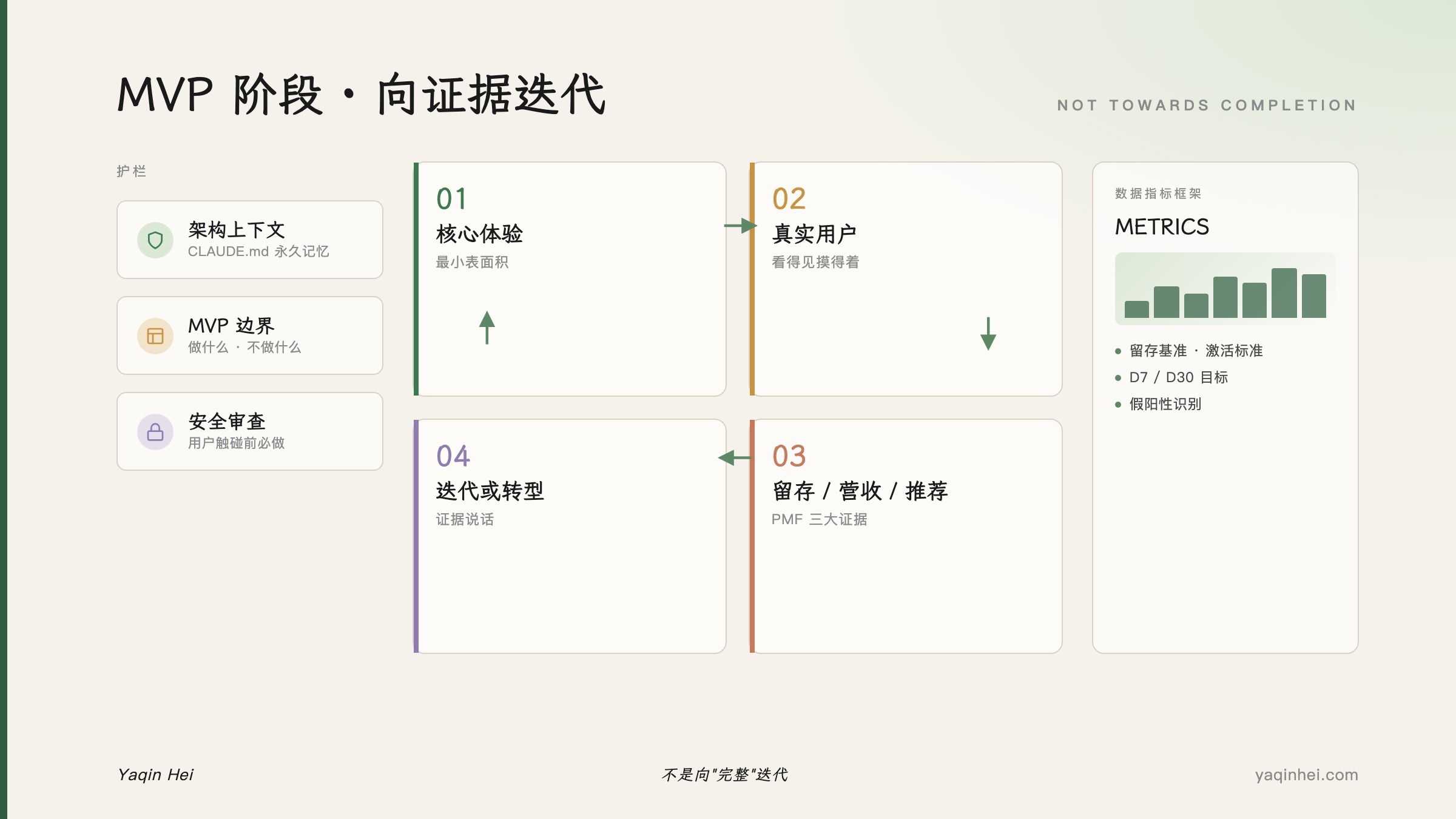The height and width of the screenshot is (819, 1456).
Task: Click the D7 / D30 目标 bullet
Action: point(1179,377)
